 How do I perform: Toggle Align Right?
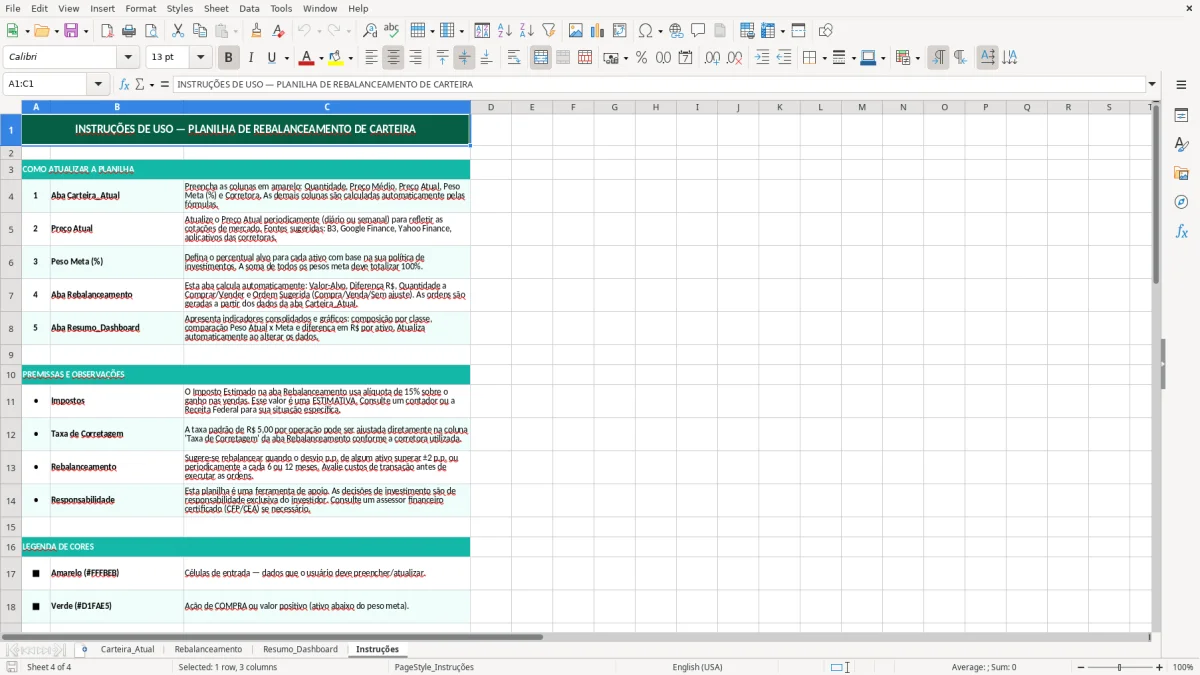coord(415,58)
